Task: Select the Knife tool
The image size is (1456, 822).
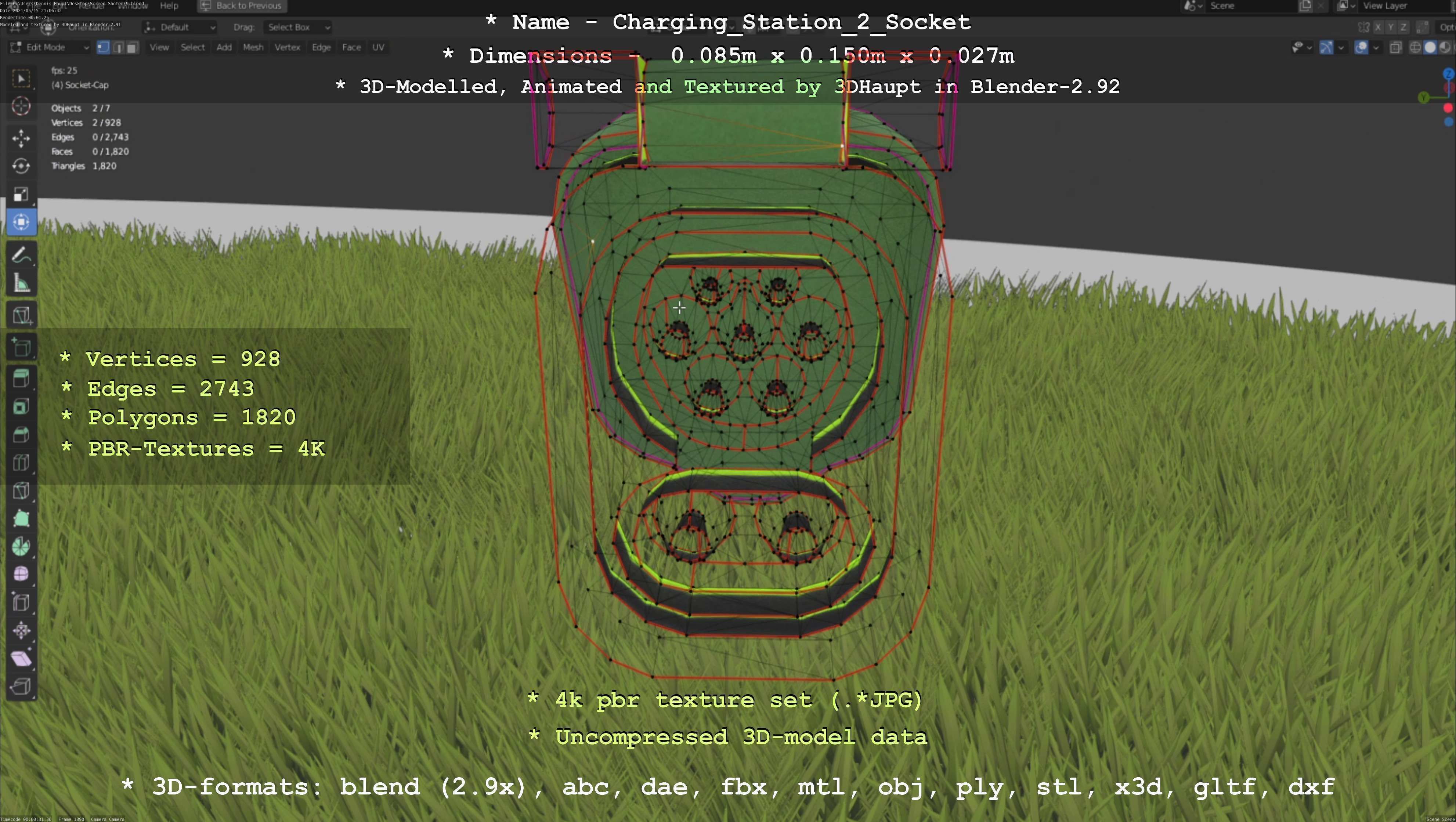Action: click(21, 490)
